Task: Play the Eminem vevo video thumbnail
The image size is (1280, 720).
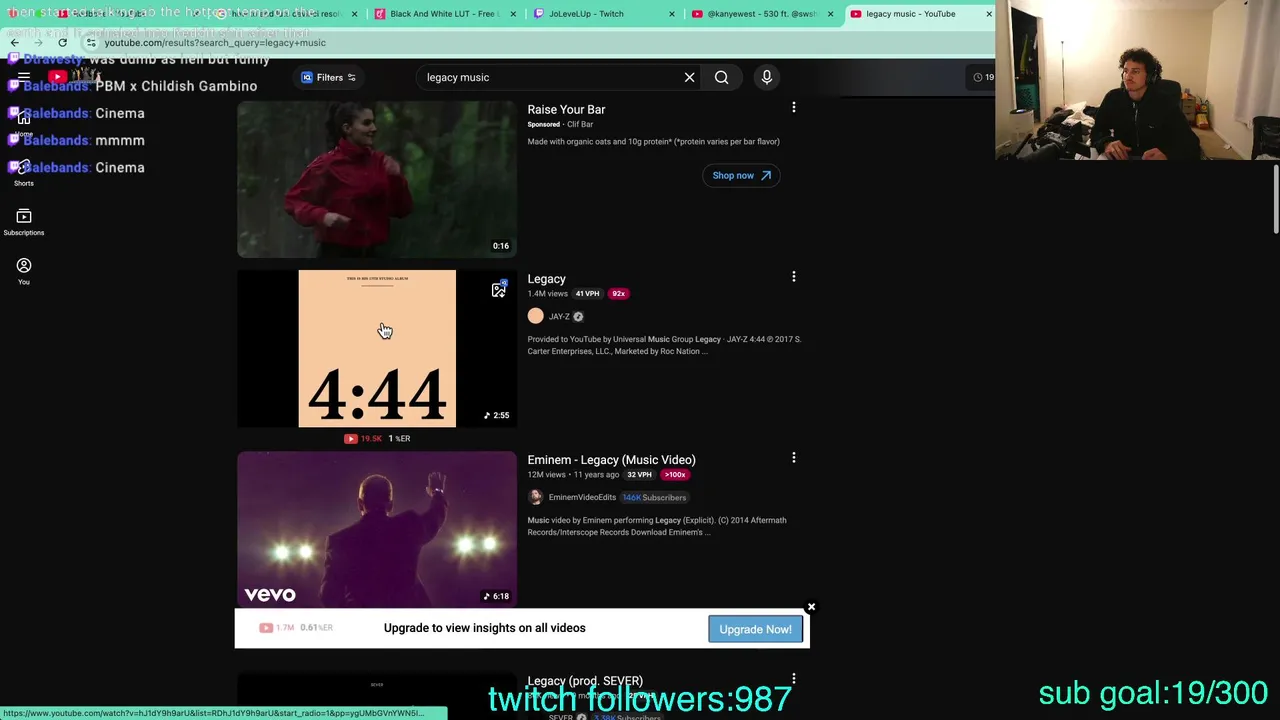Action: pyautogui.click(x=377, y=529)
